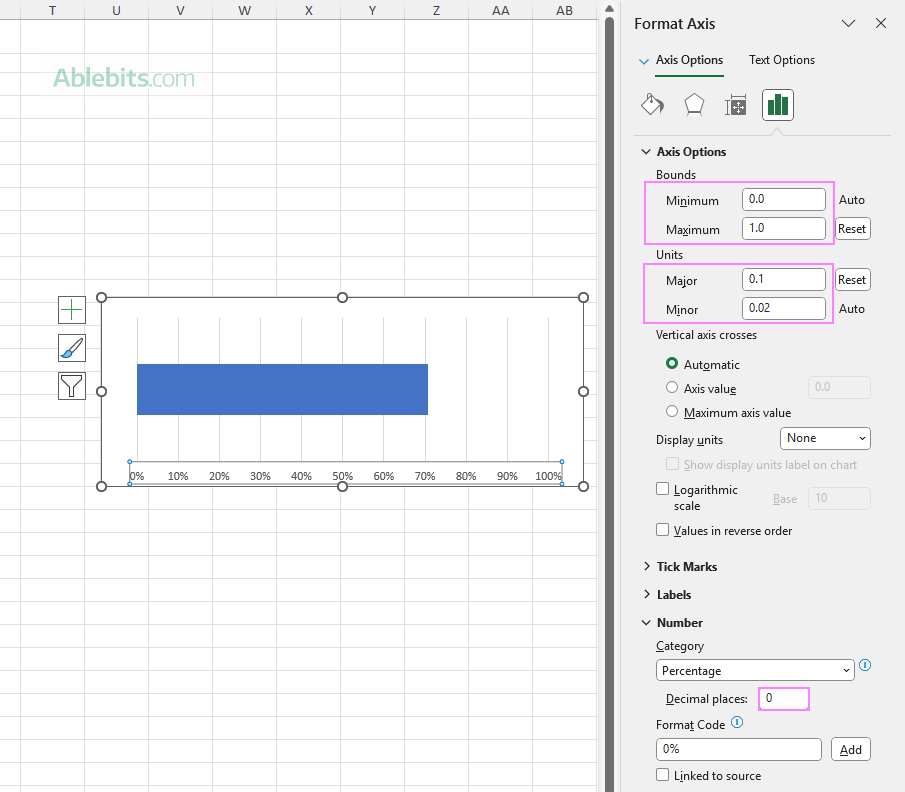
Task: Open the Display units dropdown
Action: point(825,438)
